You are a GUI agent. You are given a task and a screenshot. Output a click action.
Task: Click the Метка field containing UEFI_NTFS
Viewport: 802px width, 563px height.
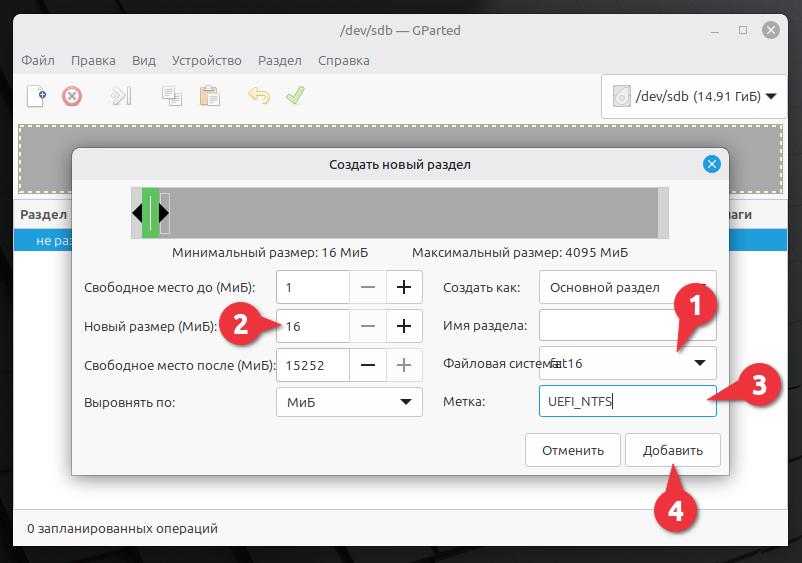628,401
